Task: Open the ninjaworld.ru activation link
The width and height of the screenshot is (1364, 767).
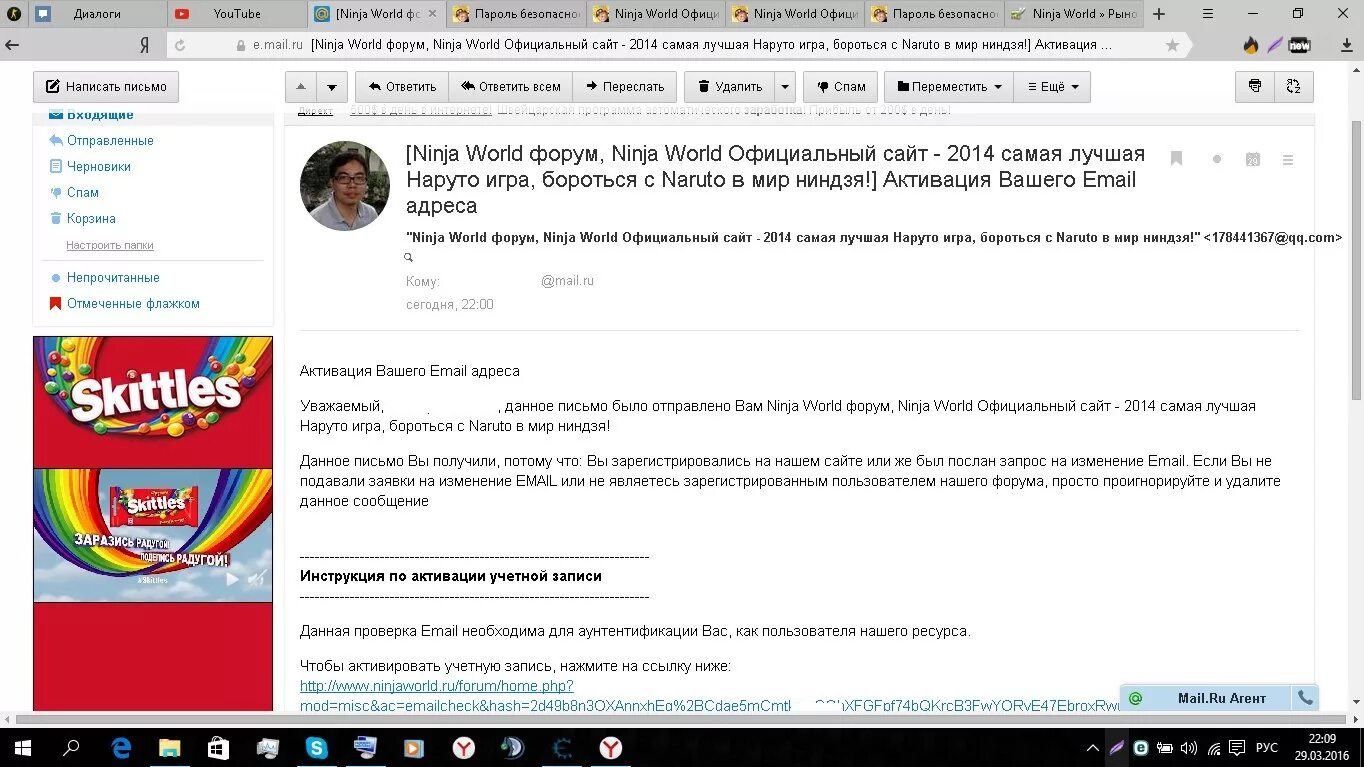Action: 710,695
